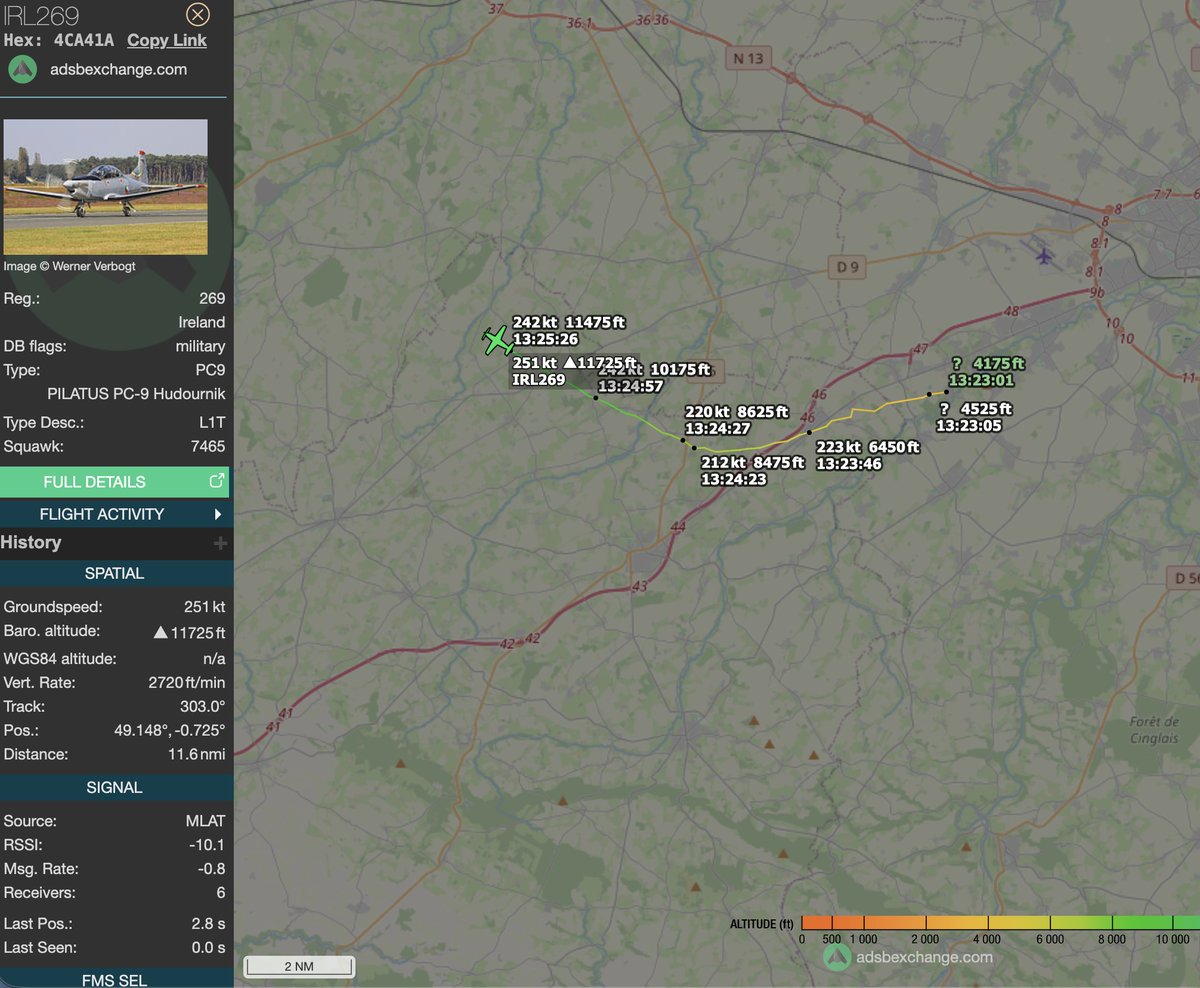
Task: Click the Receivers value 6
Action: coord(220,893)
